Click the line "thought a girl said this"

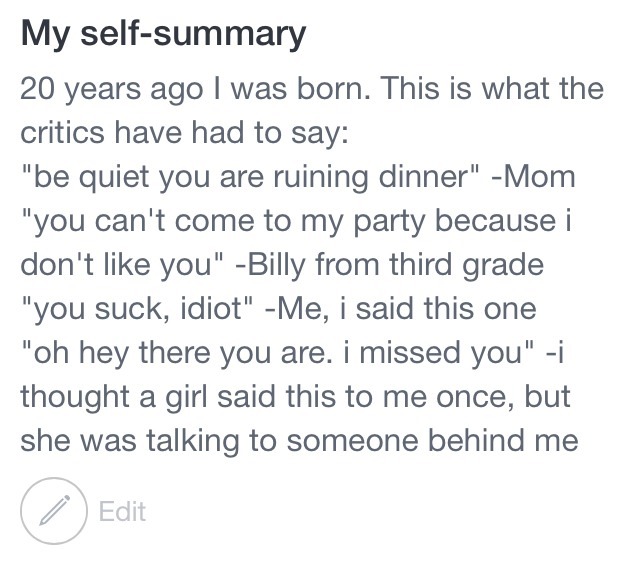point(296,397)
